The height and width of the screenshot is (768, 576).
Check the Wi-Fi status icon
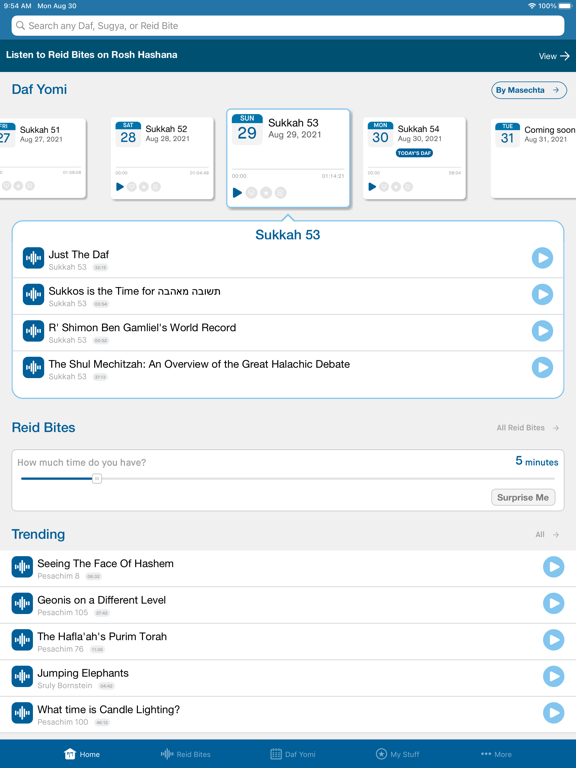click(x=532, y=6)
